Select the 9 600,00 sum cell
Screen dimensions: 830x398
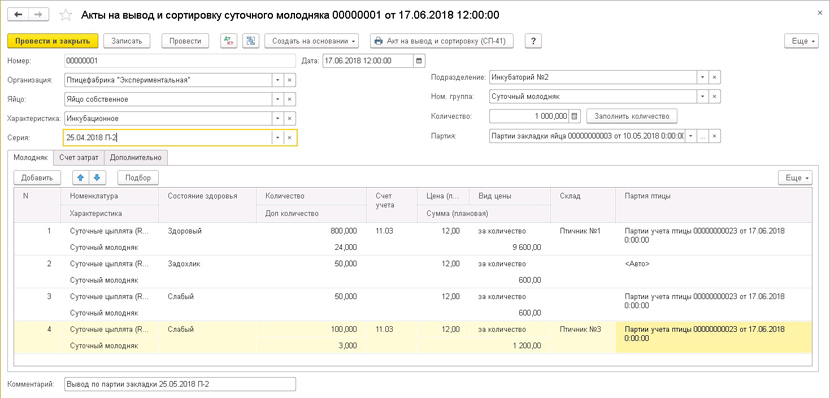tap(484, 247)
